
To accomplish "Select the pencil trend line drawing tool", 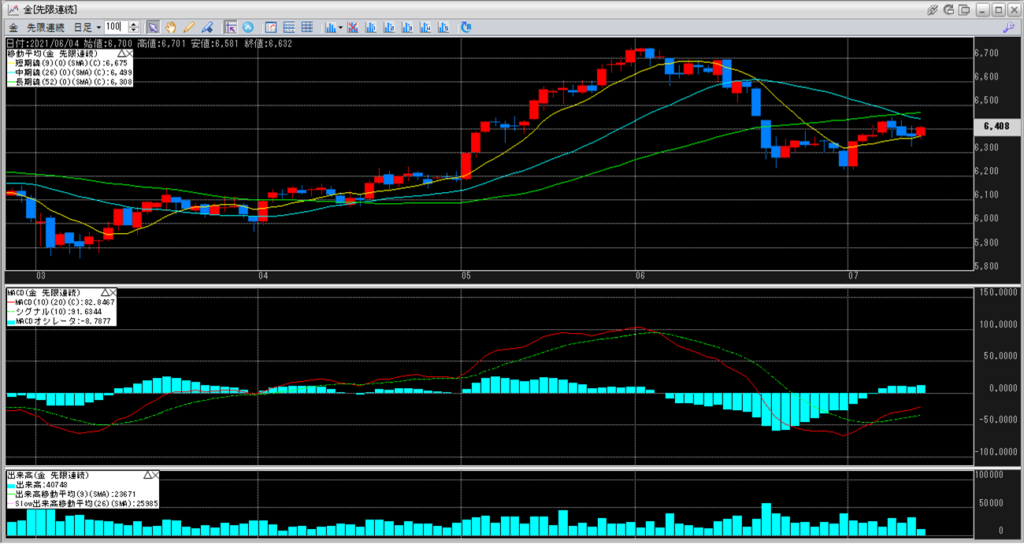I will 189,27.
